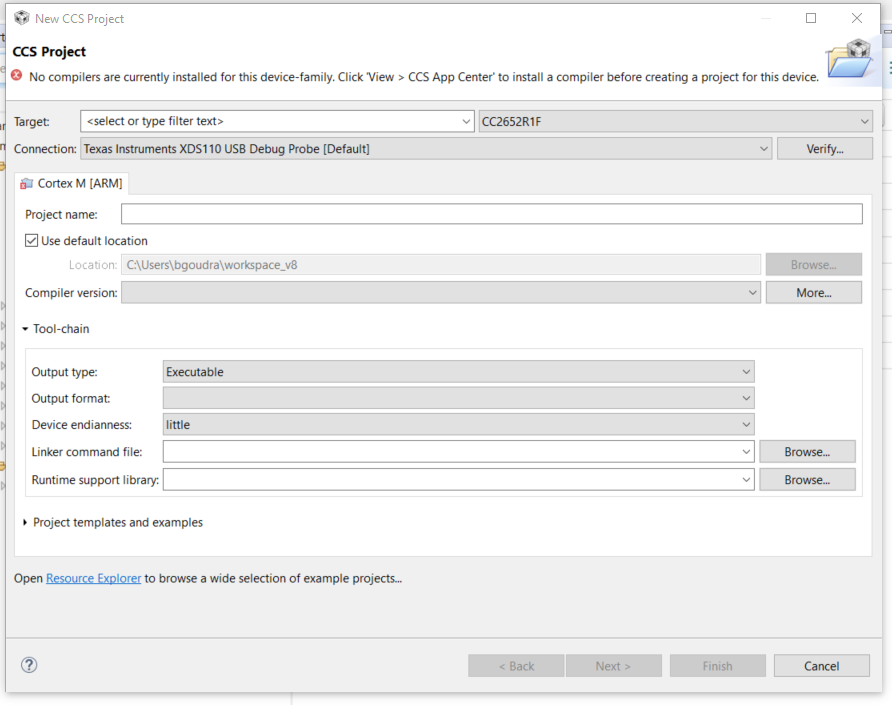Collapse the Tool-chain section
The image size is (892, 705).
tap(25, 329)
